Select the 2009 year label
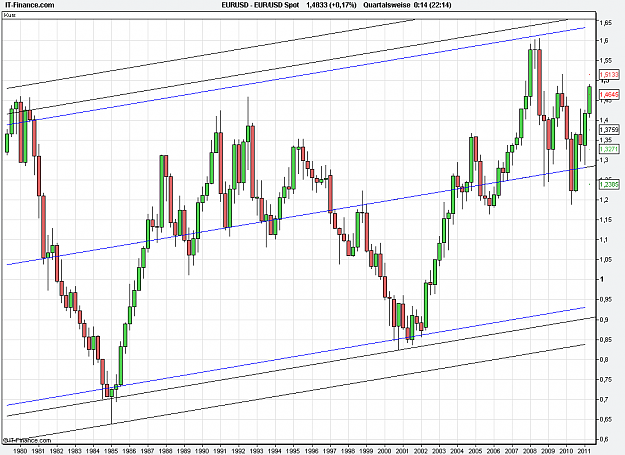This screenshot has width=625, height=455. pyautogui.click(x=548, y=451)
